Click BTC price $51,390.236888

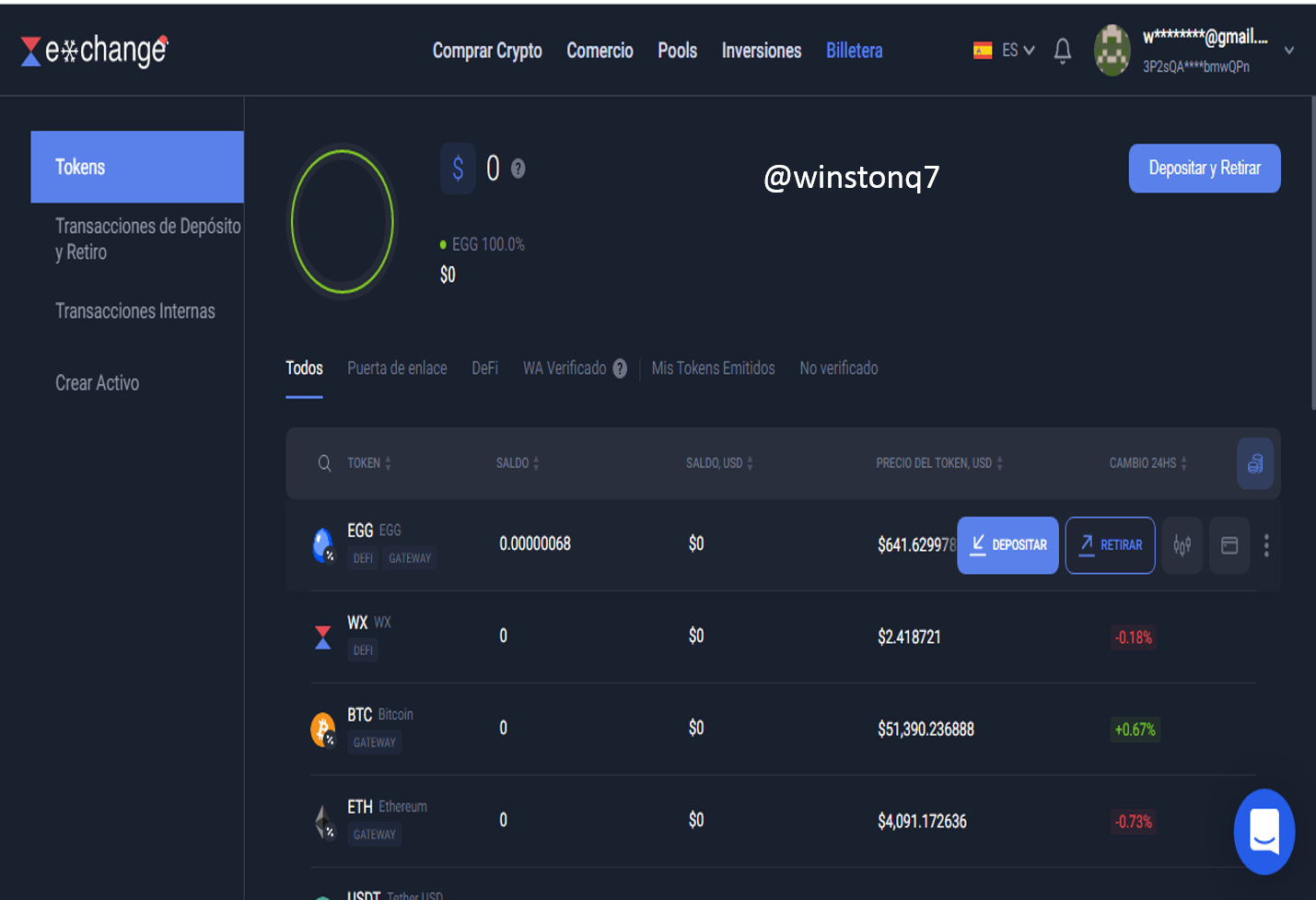(926, 730)
